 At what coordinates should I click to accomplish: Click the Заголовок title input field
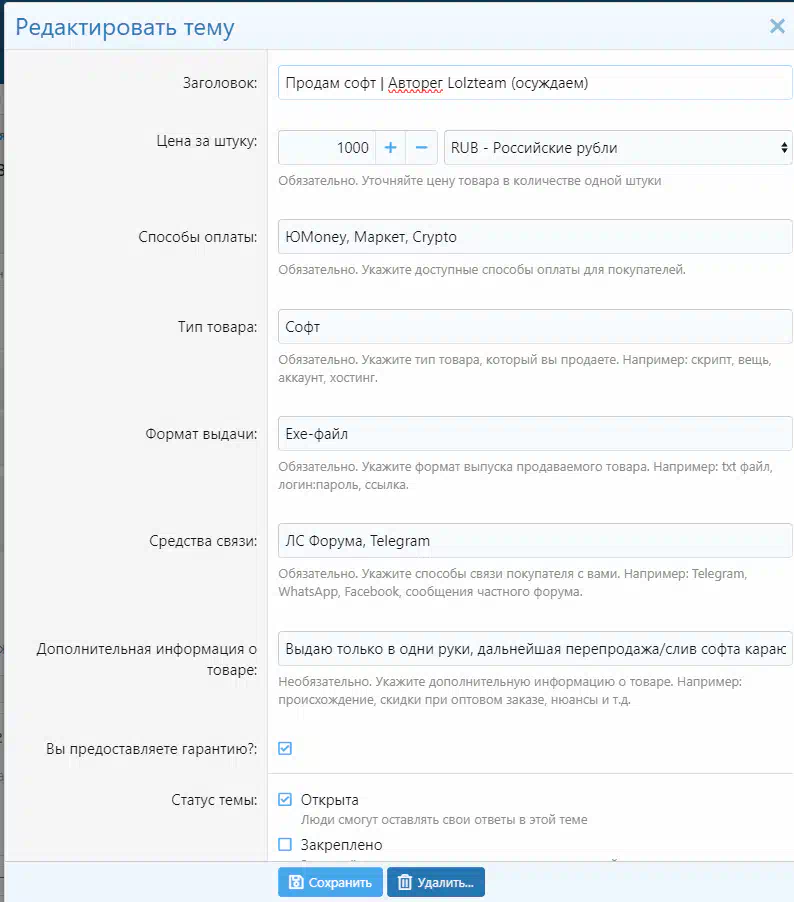535,84
